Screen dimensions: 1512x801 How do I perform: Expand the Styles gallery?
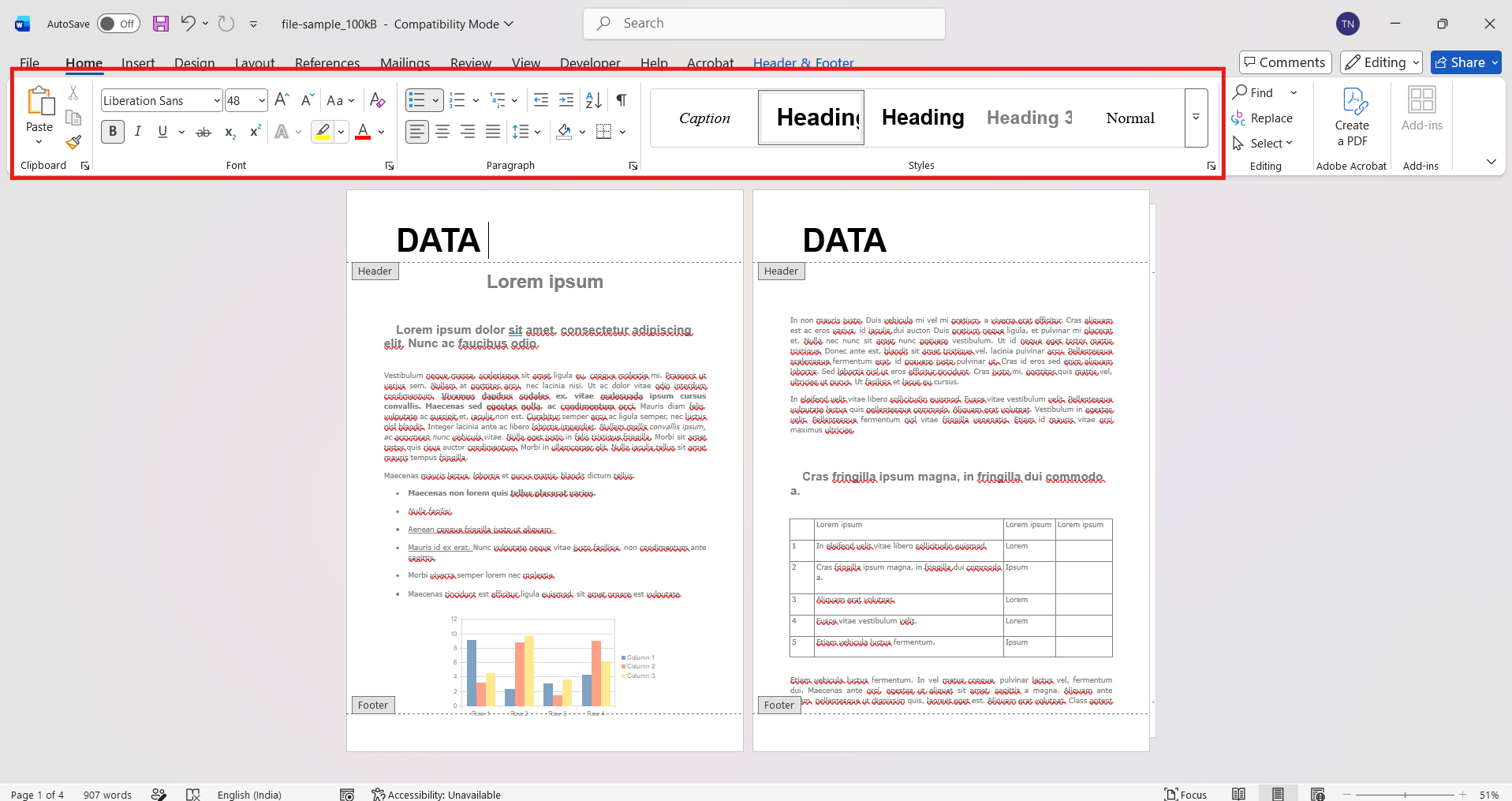[1197, 118]
